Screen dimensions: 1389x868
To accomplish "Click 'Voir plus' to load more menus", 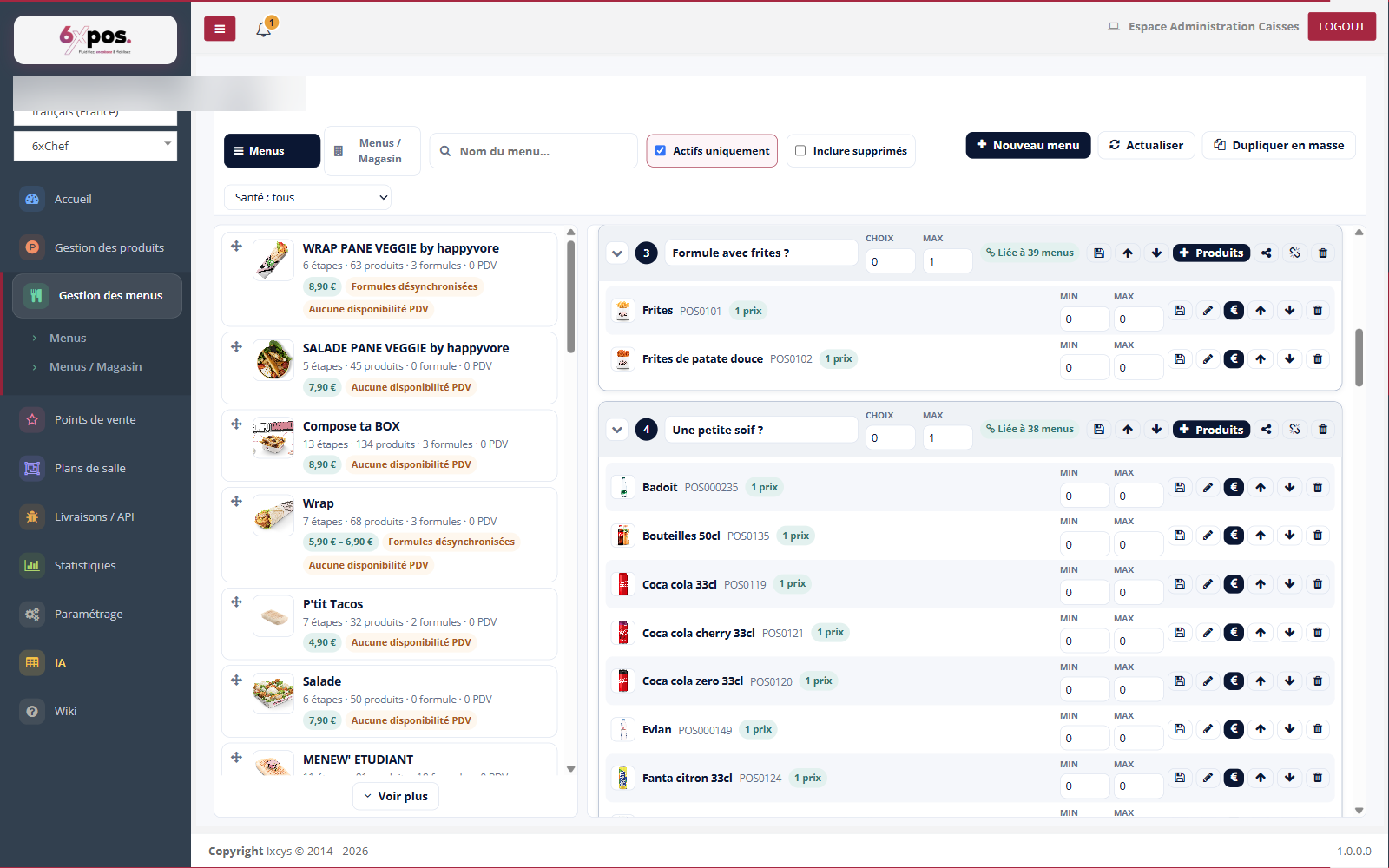I will (x=396, y=797).
